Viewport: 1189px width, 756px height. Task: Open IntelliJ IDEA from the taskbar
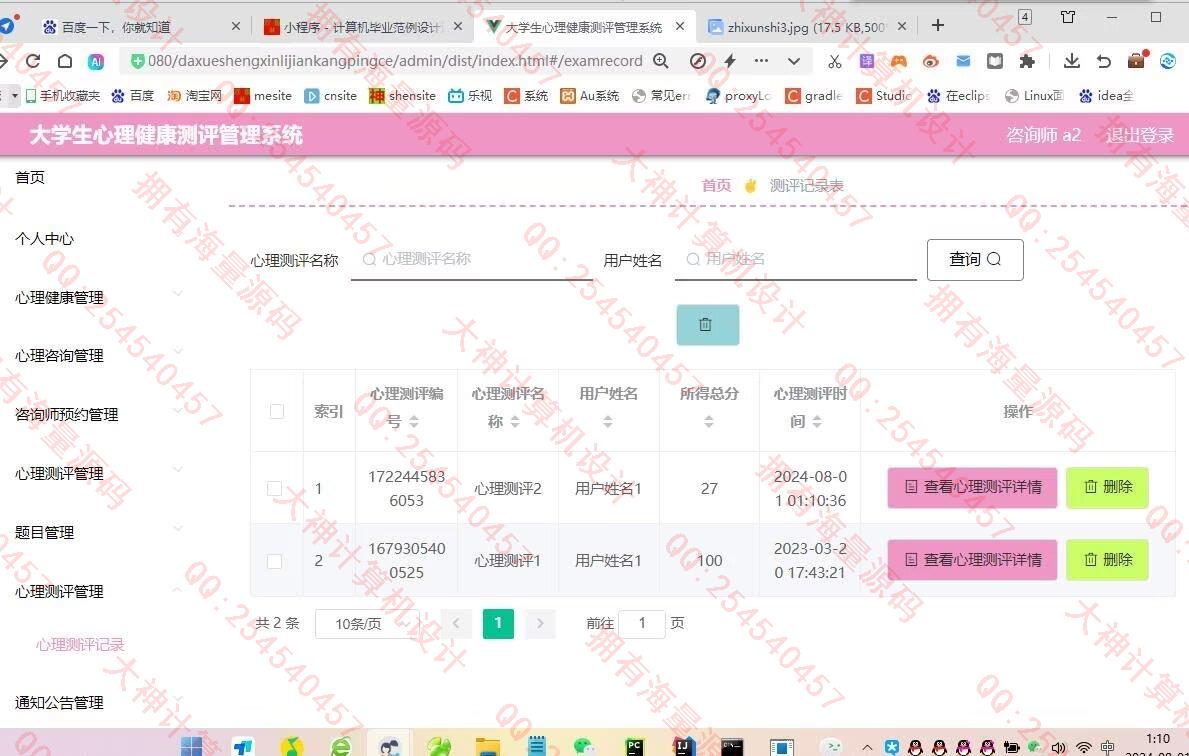tap(685, 746)
